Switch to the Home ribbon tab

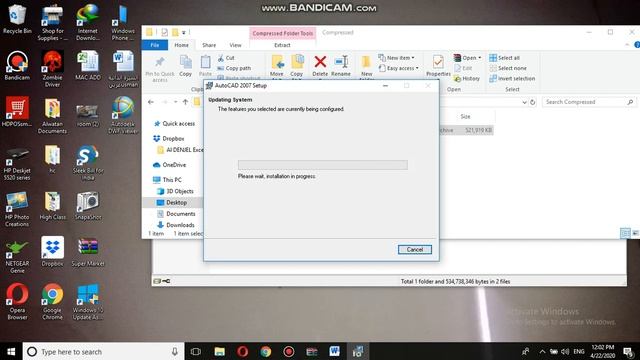tap(181, 45)
